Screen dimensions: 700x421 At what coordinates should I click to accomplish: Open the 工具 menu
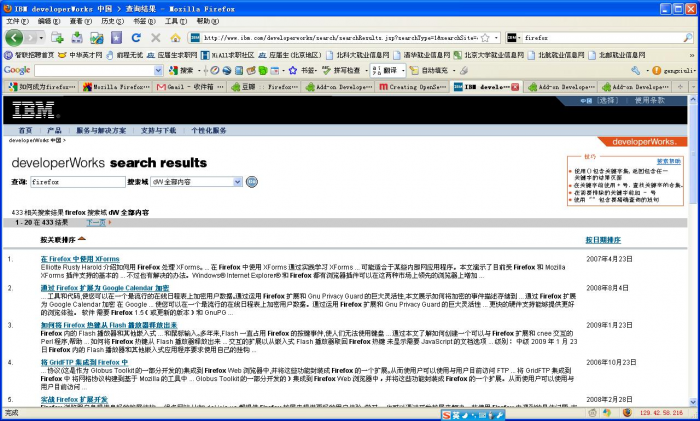point(176,21)
